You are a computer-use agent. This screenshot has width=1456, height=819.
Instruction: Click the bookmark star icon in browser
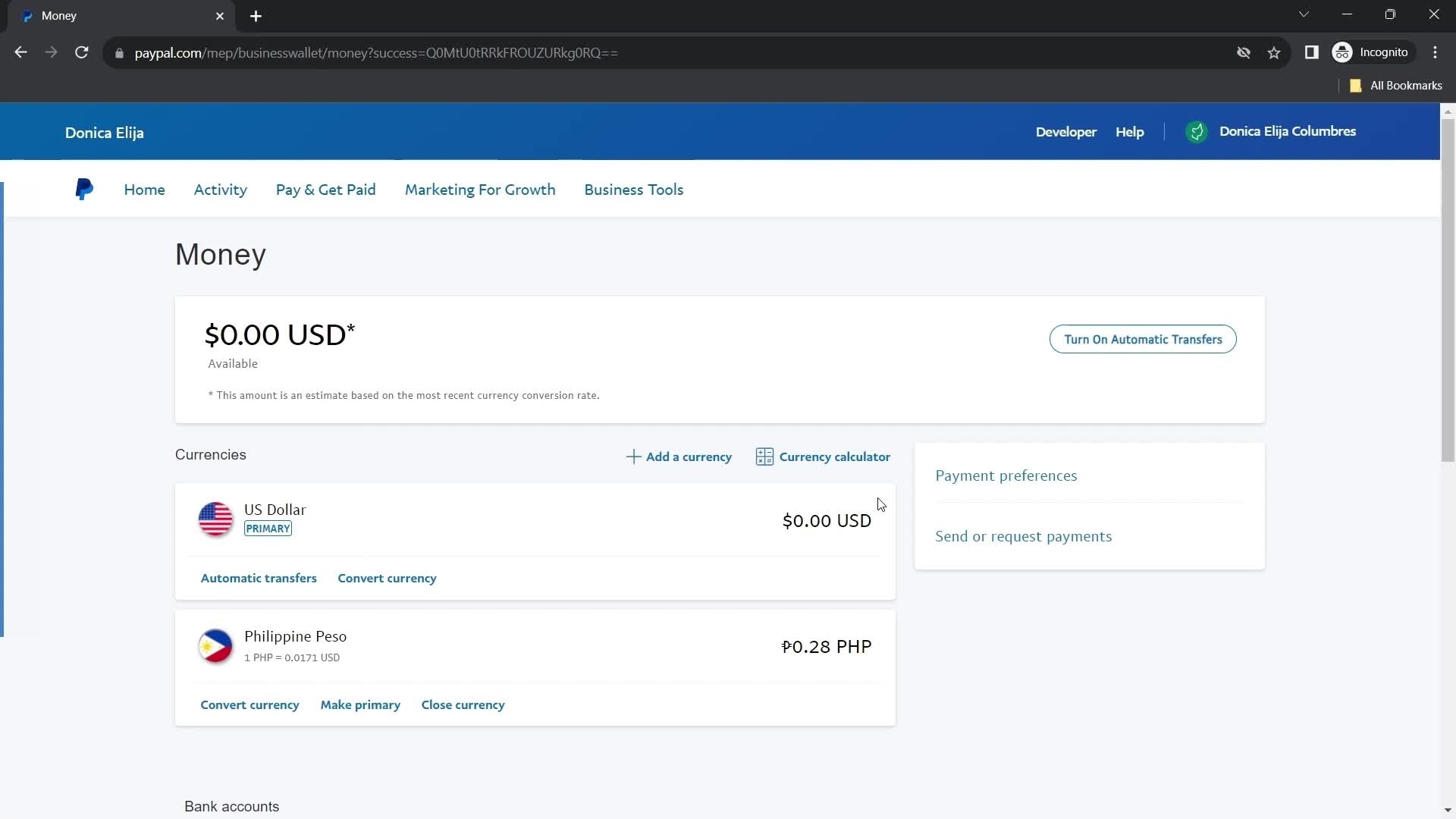pyautogui.click(x=1276, y=52)
